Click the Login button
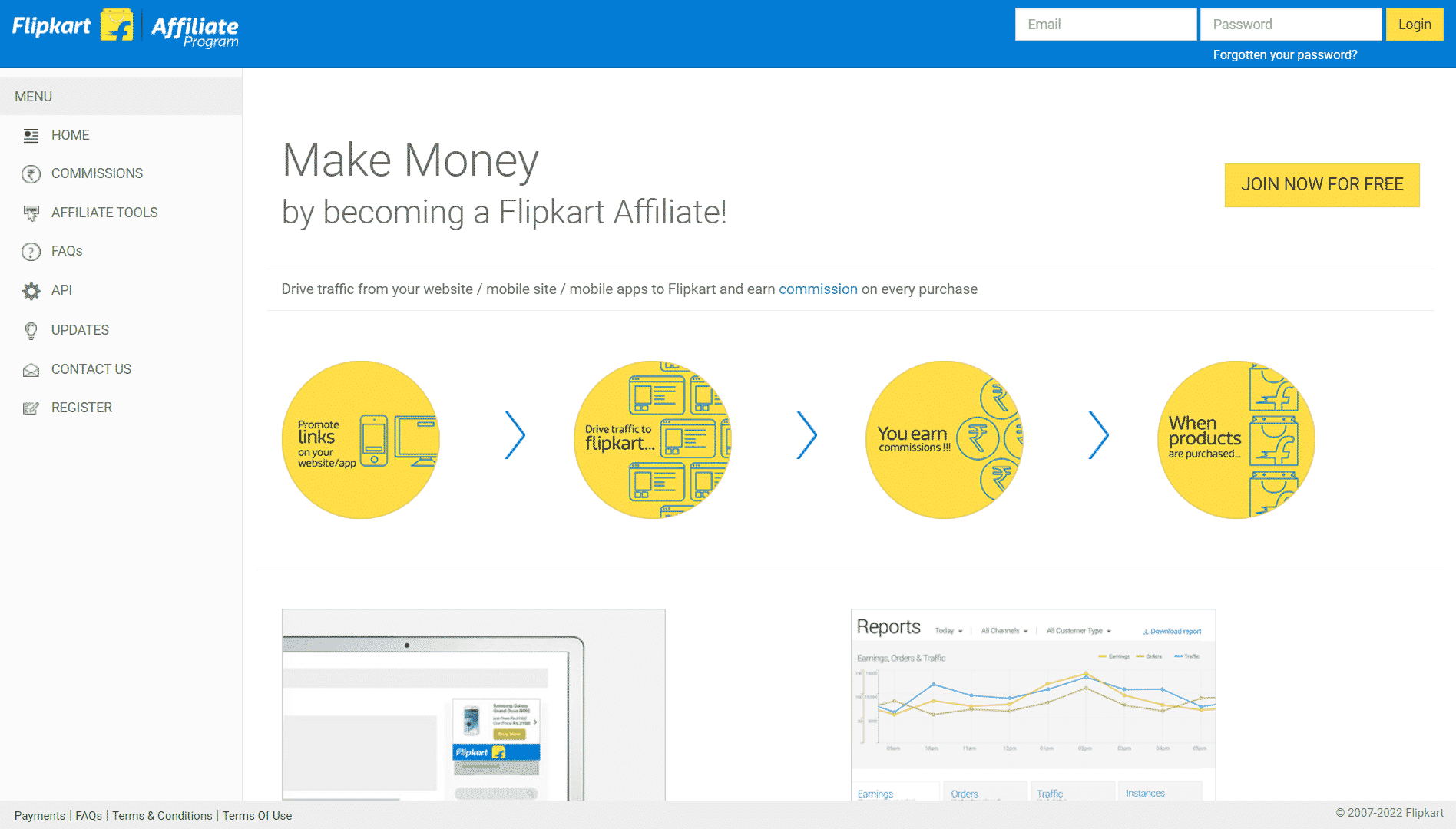Viewport: 1456px width, 829px height. pyautogui.click(x=1415, y=25)
